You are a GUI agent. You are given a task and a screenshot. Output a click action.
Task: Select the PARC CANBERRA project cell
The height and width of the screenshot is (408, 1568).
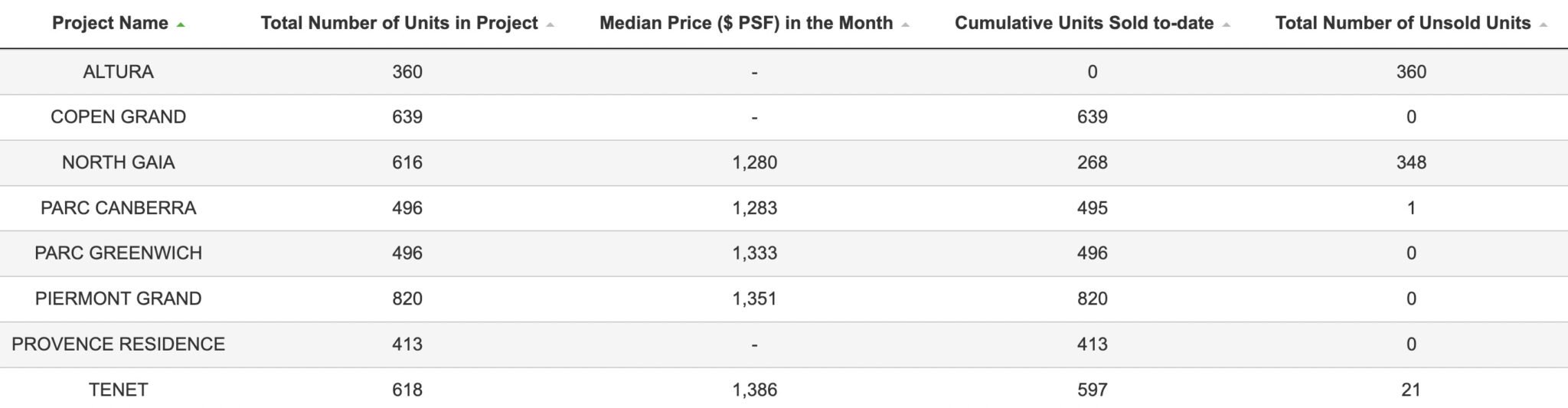pos(119,208)
